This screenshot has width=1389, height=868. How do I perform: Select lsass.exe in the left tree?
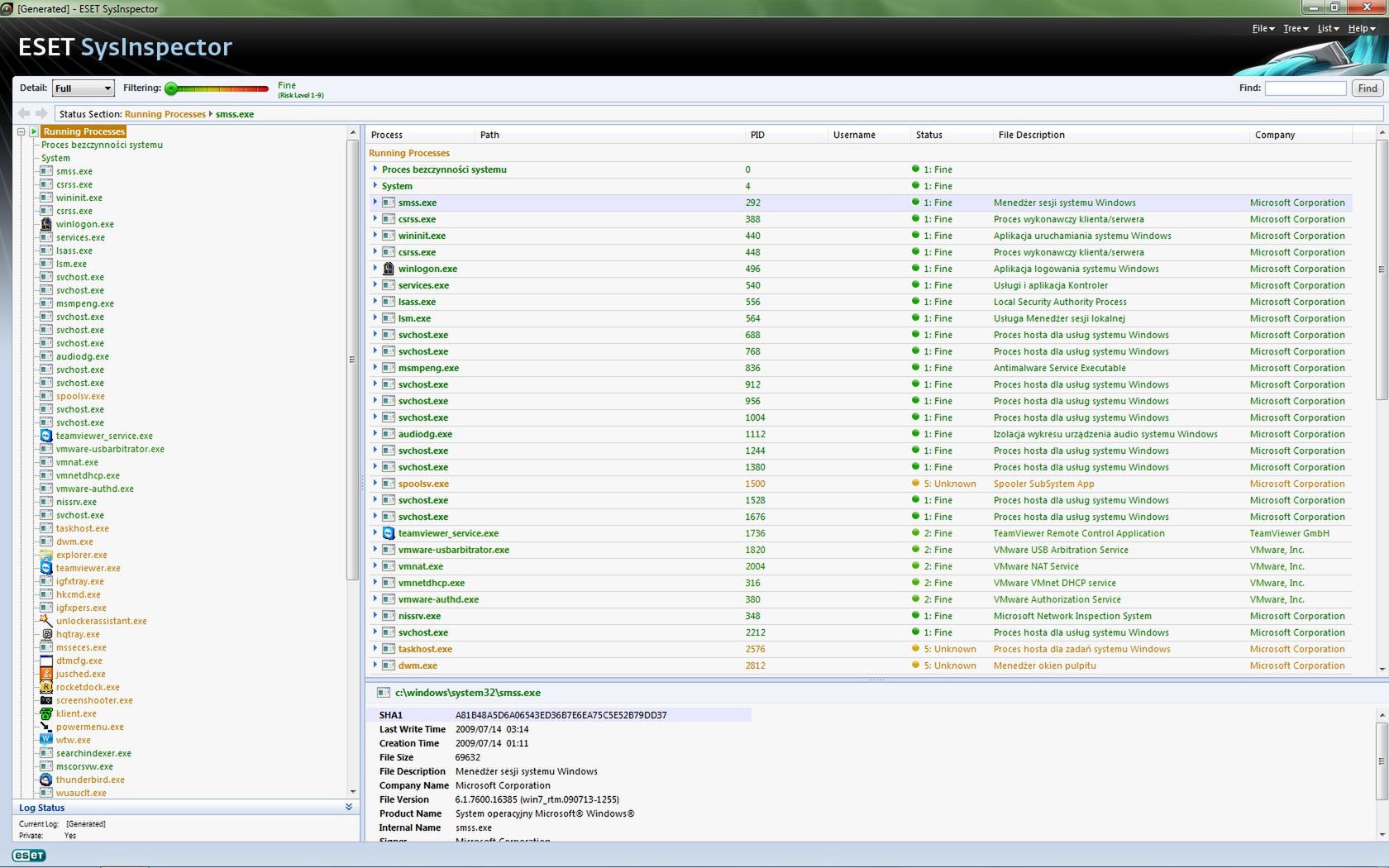tap(74, 250)
